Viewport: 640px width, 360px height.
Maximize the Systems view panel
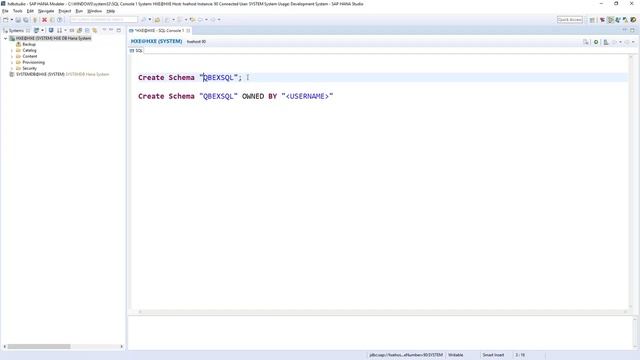119,30
